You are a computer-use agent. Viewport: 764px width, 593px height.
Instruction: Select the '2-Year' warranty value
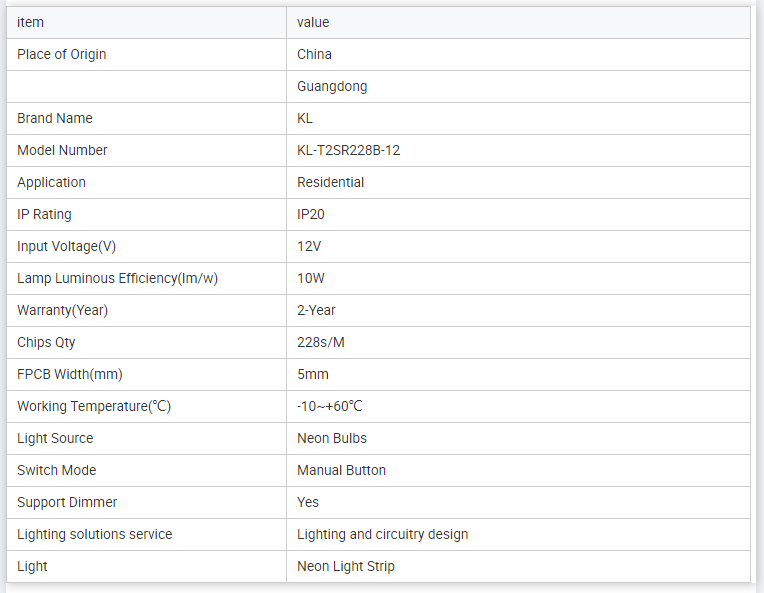click(316, 310)
